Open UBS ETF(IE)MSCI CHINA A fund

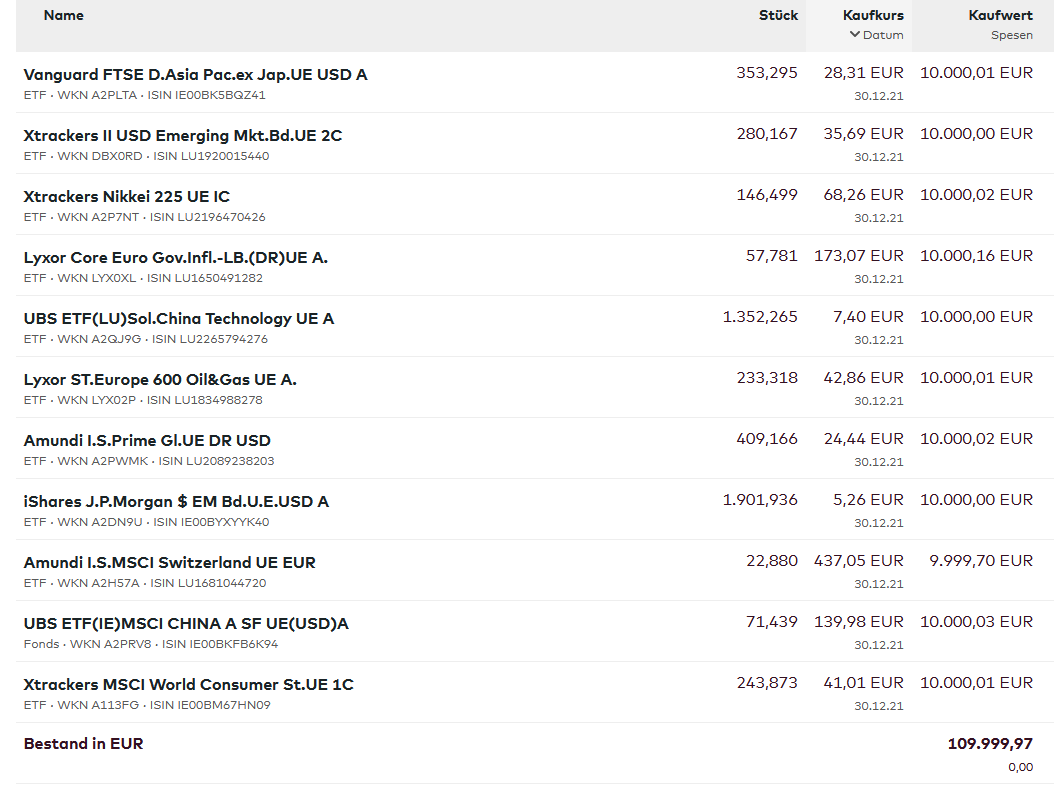pos(186,624)
